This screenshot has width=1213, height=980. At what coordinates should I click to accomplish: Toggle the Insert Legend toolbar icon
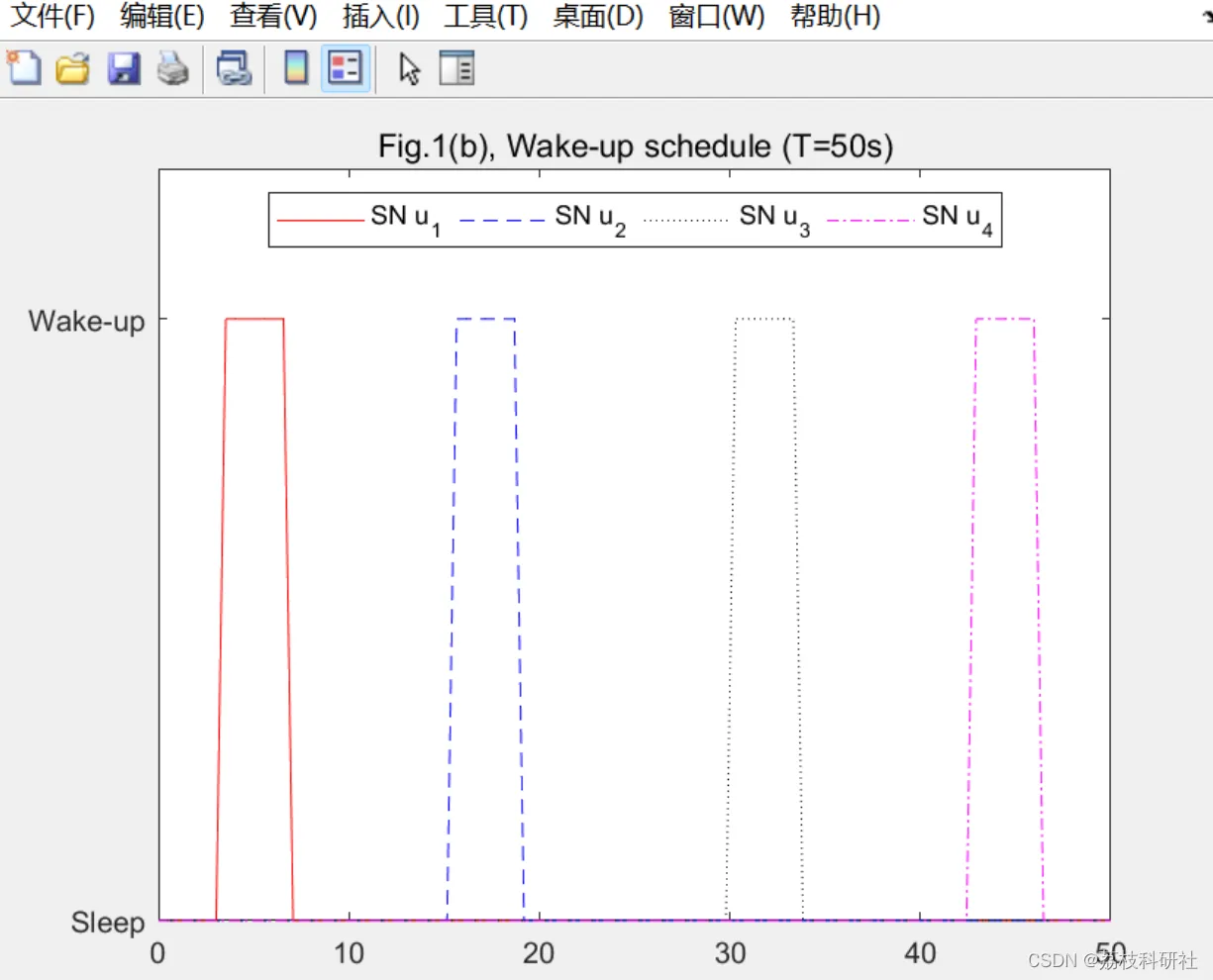tap(346, 68)
